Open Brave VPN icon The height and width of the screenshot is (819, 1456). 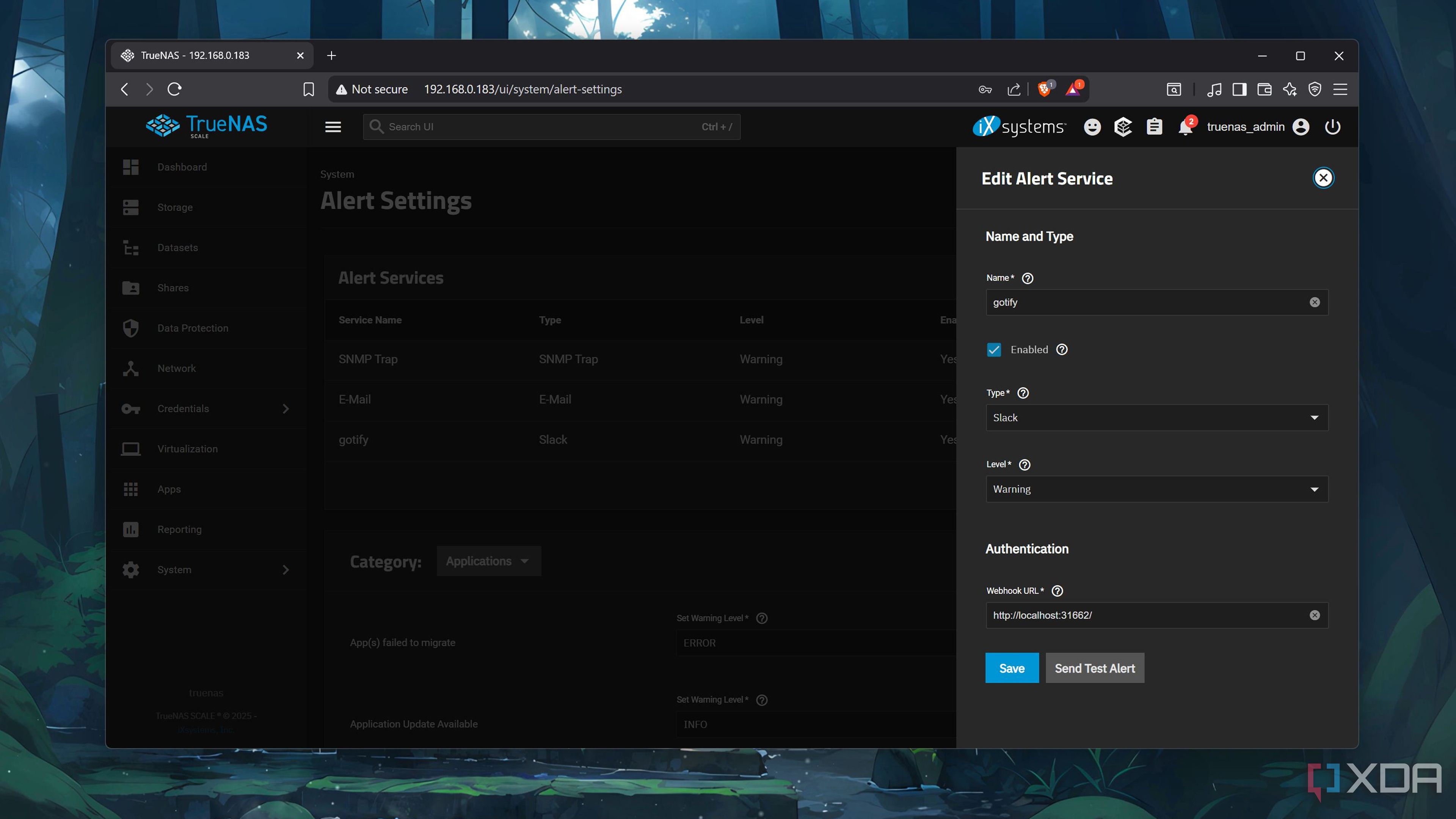click(1314, 89)
